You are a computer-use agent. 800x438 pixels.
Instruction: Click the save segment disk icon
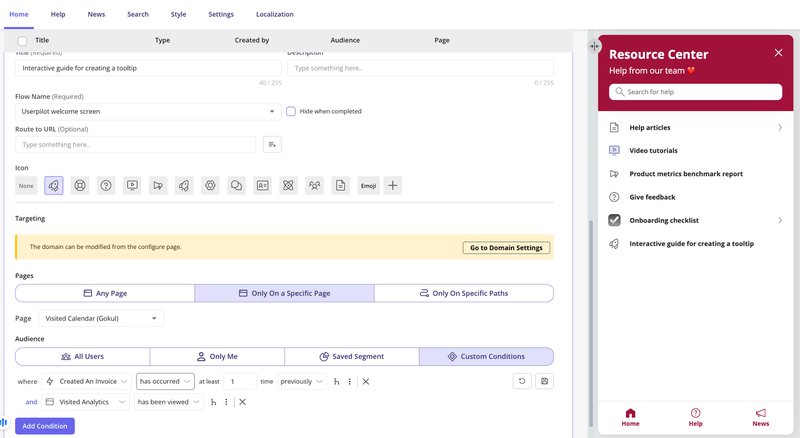544,381
